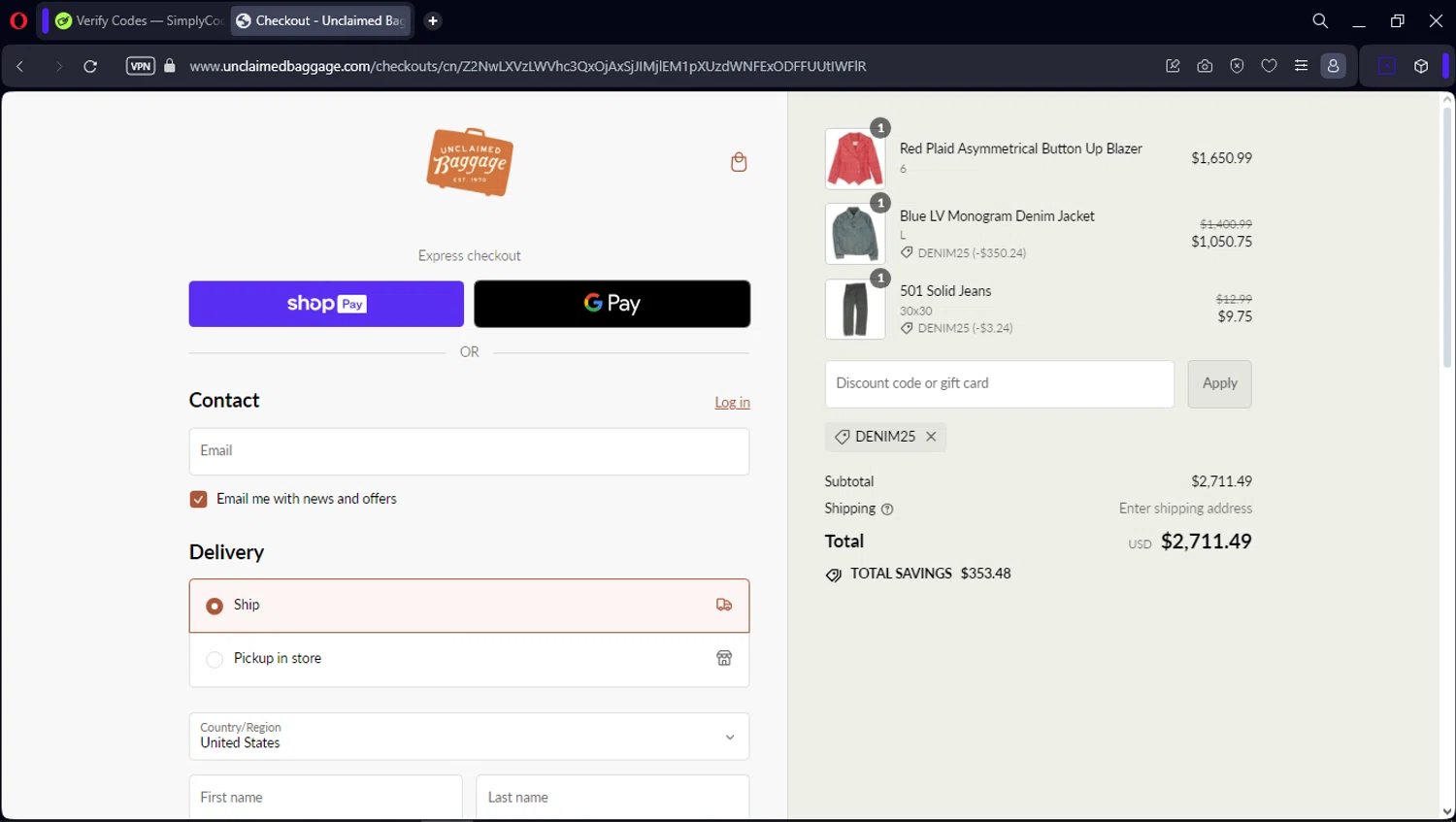Screen dimensions: 1456x822
Task: Toggle the VPN badge in address bar
Action: coord(141,66)
